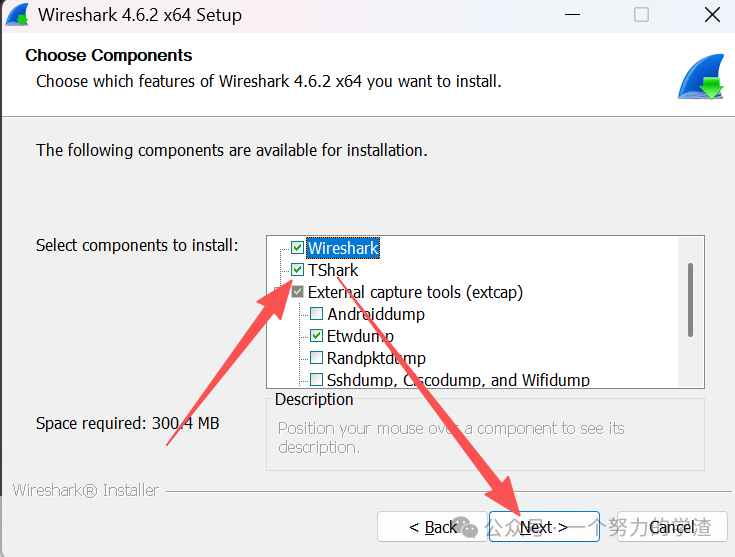Screen dimensions: 735x557
Task: Collapse the External capture tools tree node
Action: pyautogui.click(x=279, y=292)
